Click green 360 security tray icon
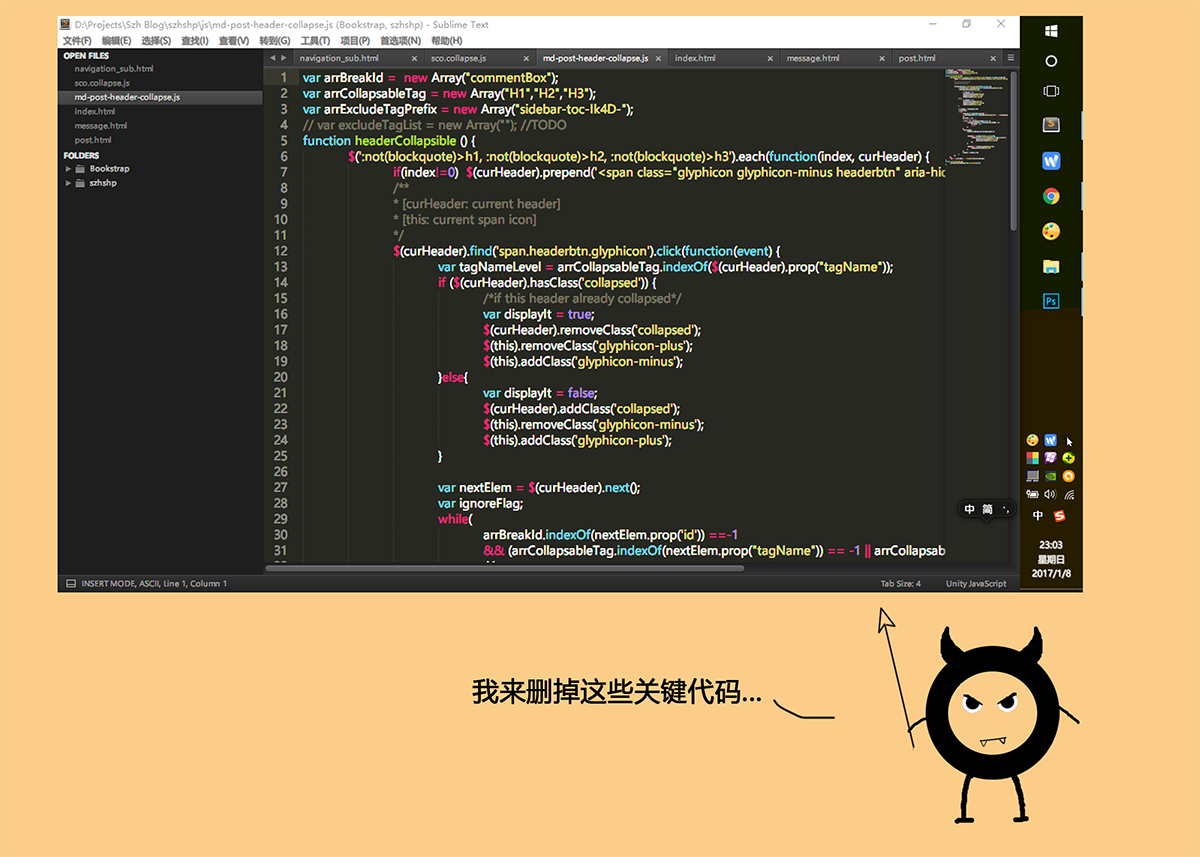1200x857 pixels. [x=1069, y=458]
